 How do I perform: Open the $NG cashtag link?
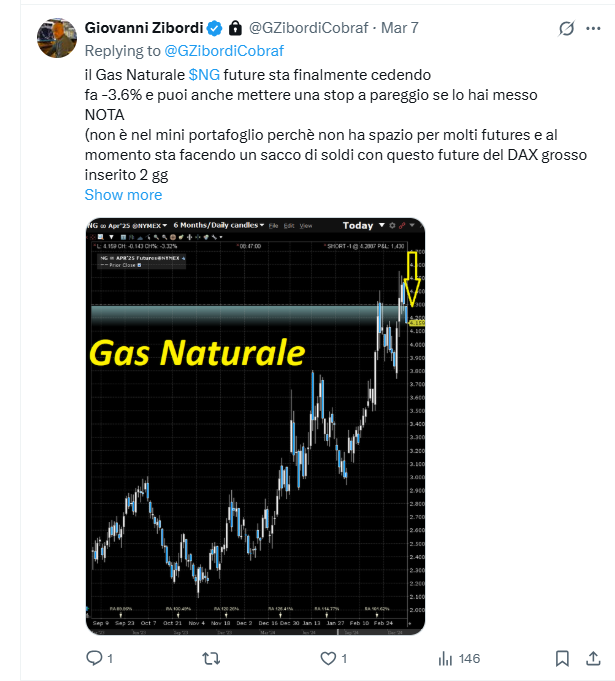coord(203,74)
